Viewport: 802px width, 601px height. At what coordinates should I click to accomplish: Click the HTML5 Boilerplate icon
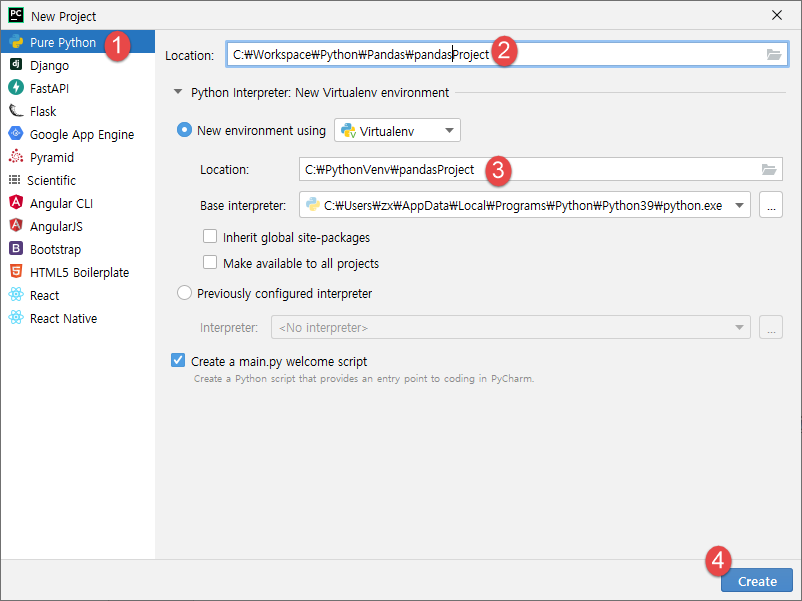point(16,271)
